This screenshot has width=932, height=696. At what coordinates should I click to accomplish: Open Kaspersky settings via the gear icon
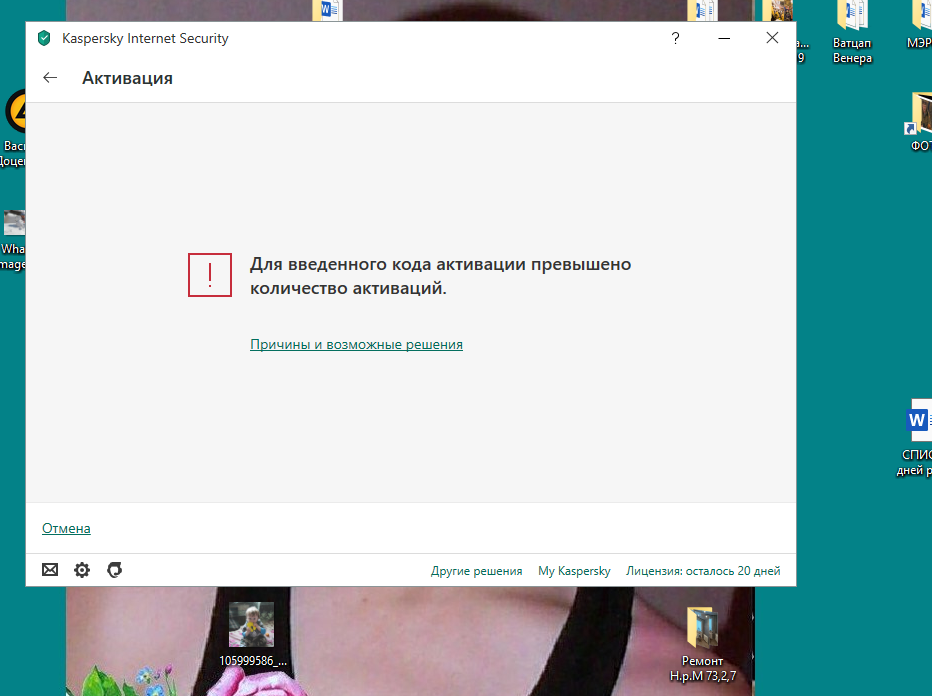coord(82,570)
